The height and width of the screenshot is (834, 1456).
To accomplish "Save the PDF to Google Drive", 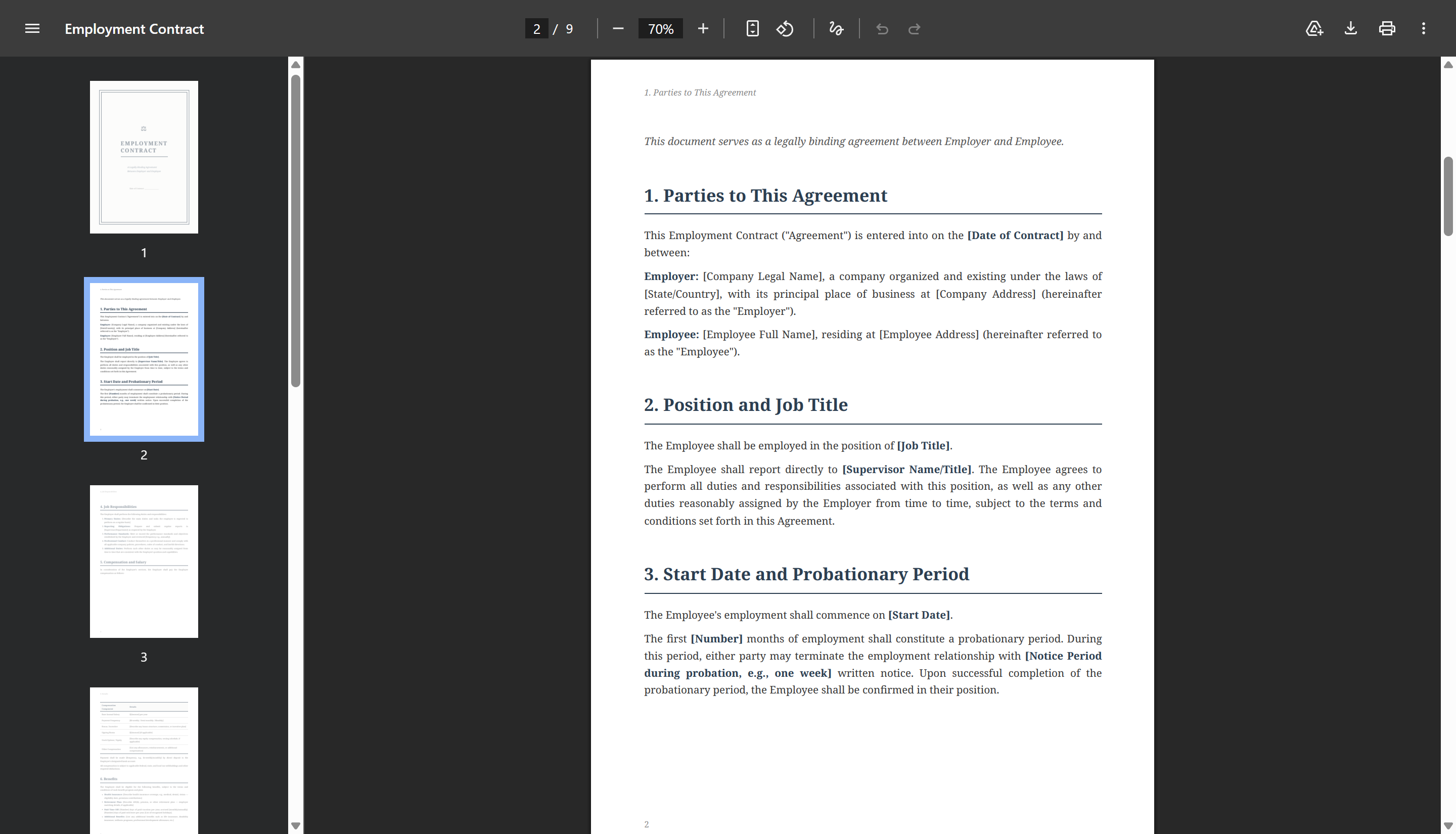I will [1314, 29].
